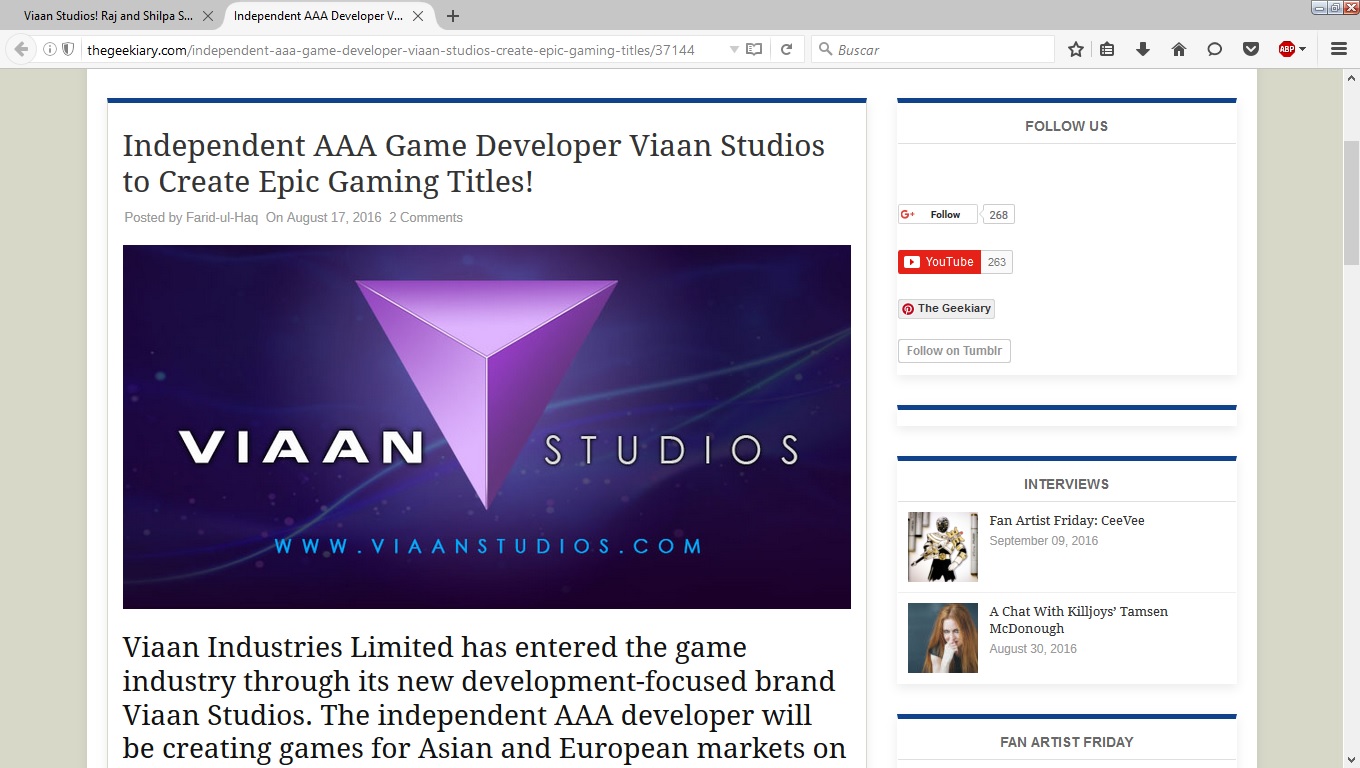This screenshot has height=768, width=1360.
Task: Click the Pocket save icon
Action: (1251, 49)
